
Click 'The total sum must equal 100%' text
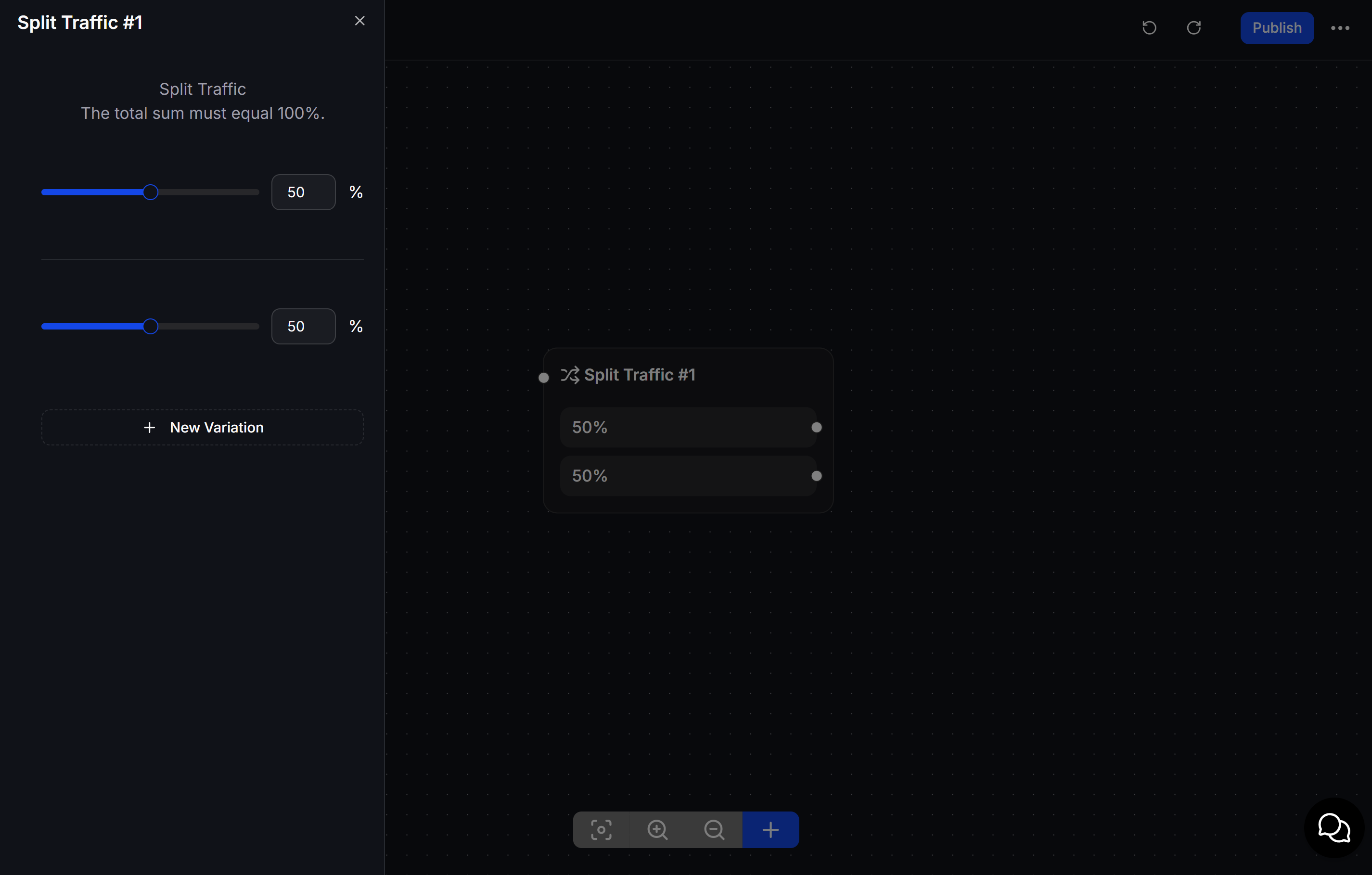[x=202, y=113]
